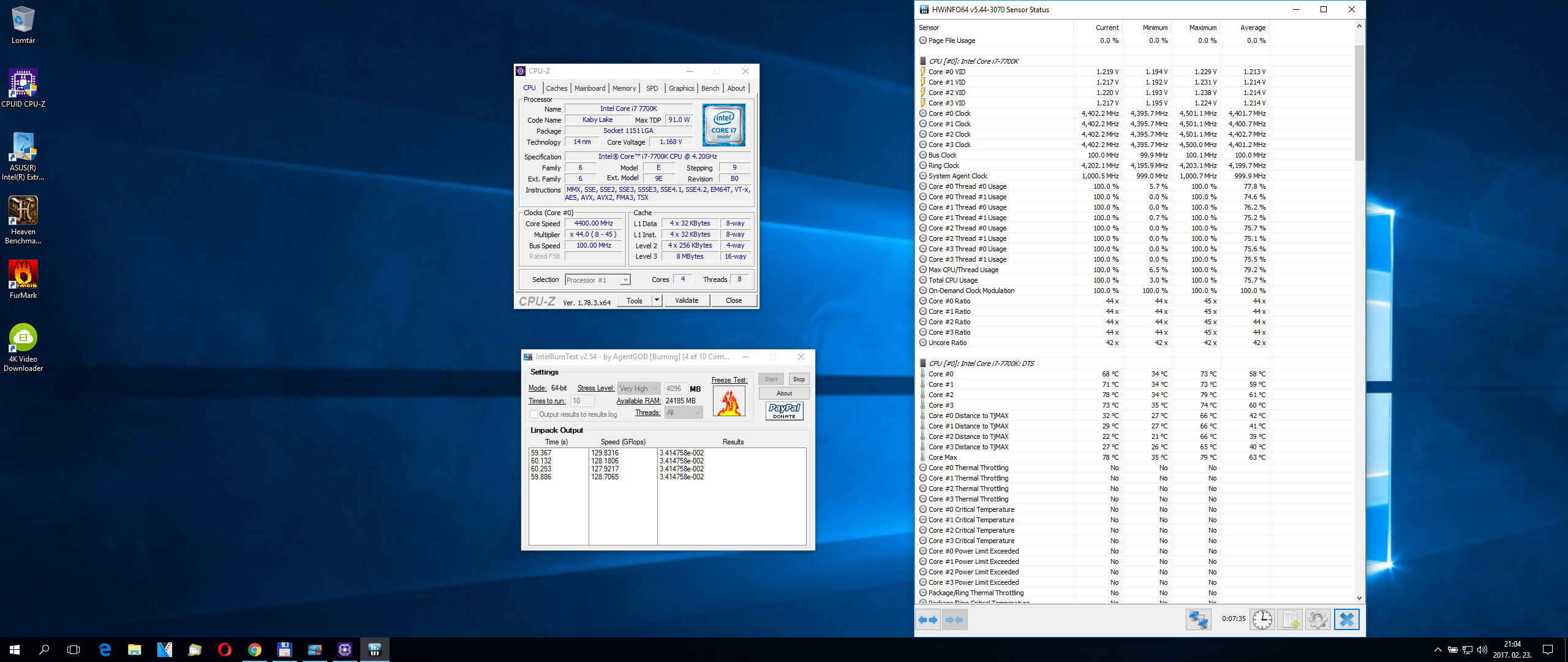Click Tools button in CPU-Z
The image size is (1568, 662).
point(635,300)
